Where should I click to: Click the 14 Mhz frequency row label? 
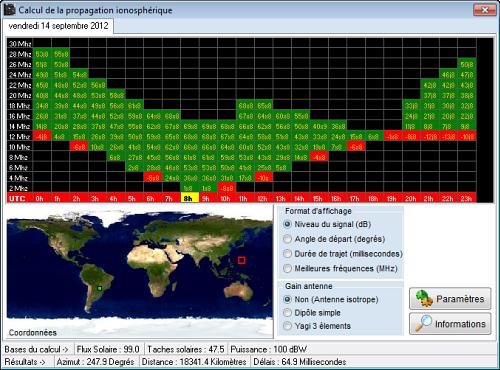[x=20, y=126]
